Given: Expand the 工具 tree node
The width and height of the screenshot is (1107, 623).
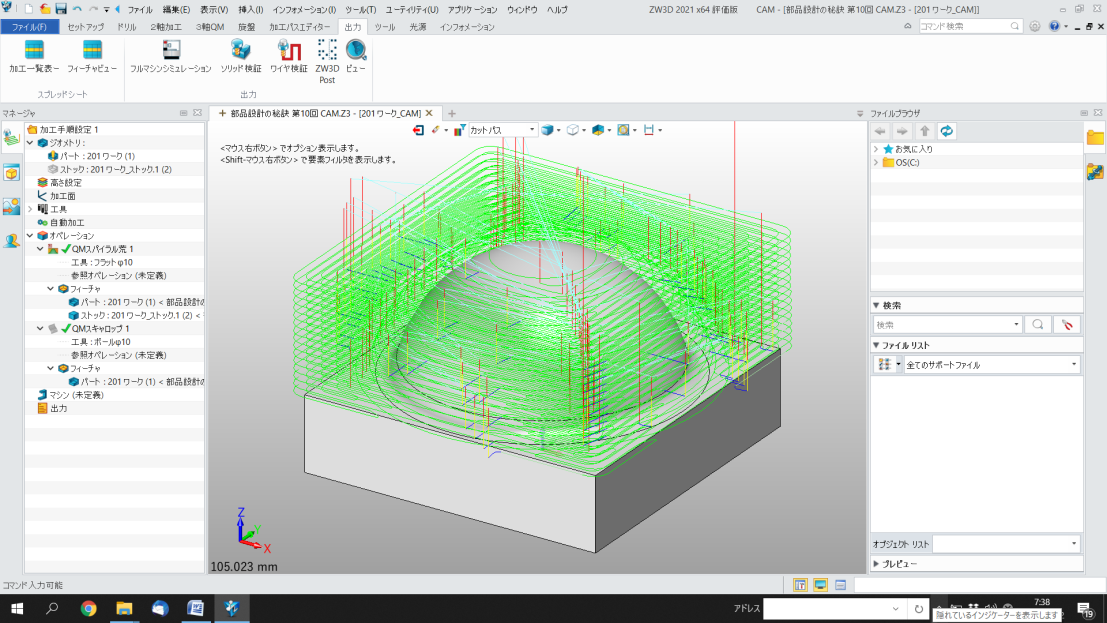Looking at the screenshot, I should click(30, 209).
